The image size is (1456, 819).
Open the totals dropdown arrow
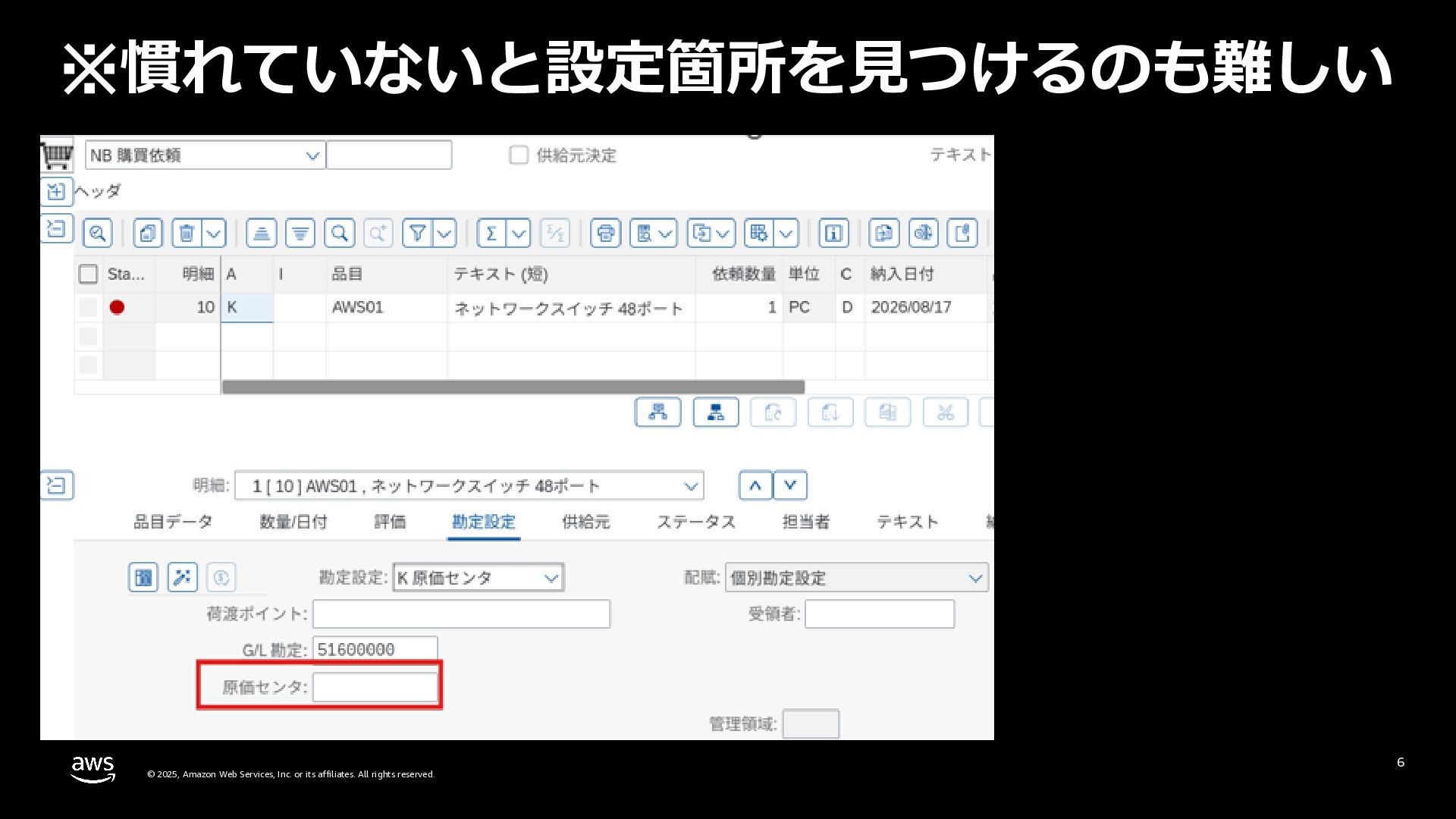coord(519,233)
